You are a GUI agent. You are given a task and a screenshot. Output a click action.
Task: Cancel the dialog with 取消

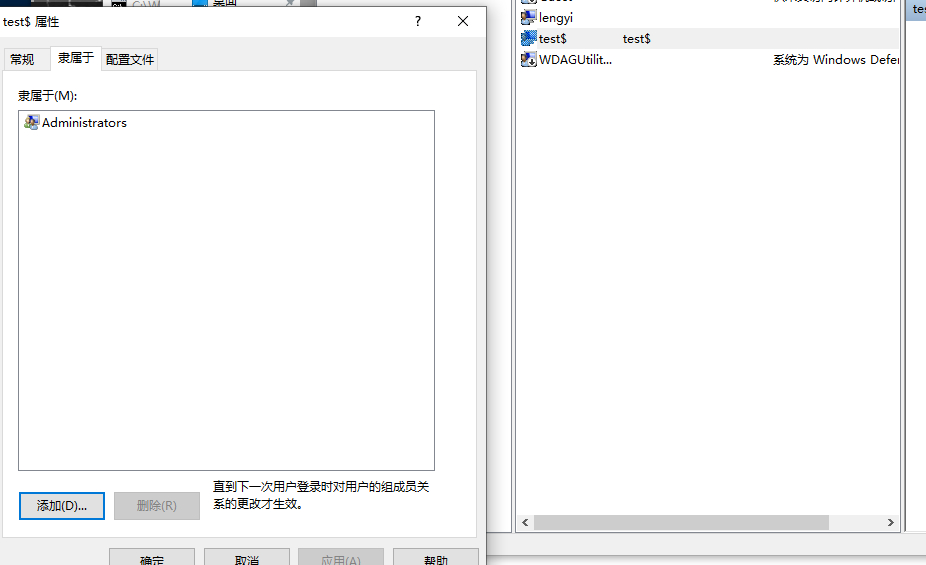[247, 557]
